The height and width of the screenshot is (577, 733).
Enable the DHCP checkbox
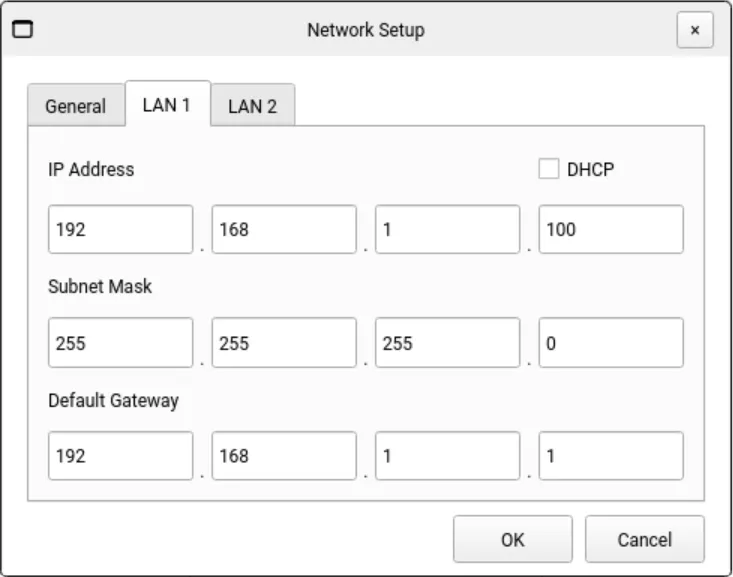[x=549, y=169]
